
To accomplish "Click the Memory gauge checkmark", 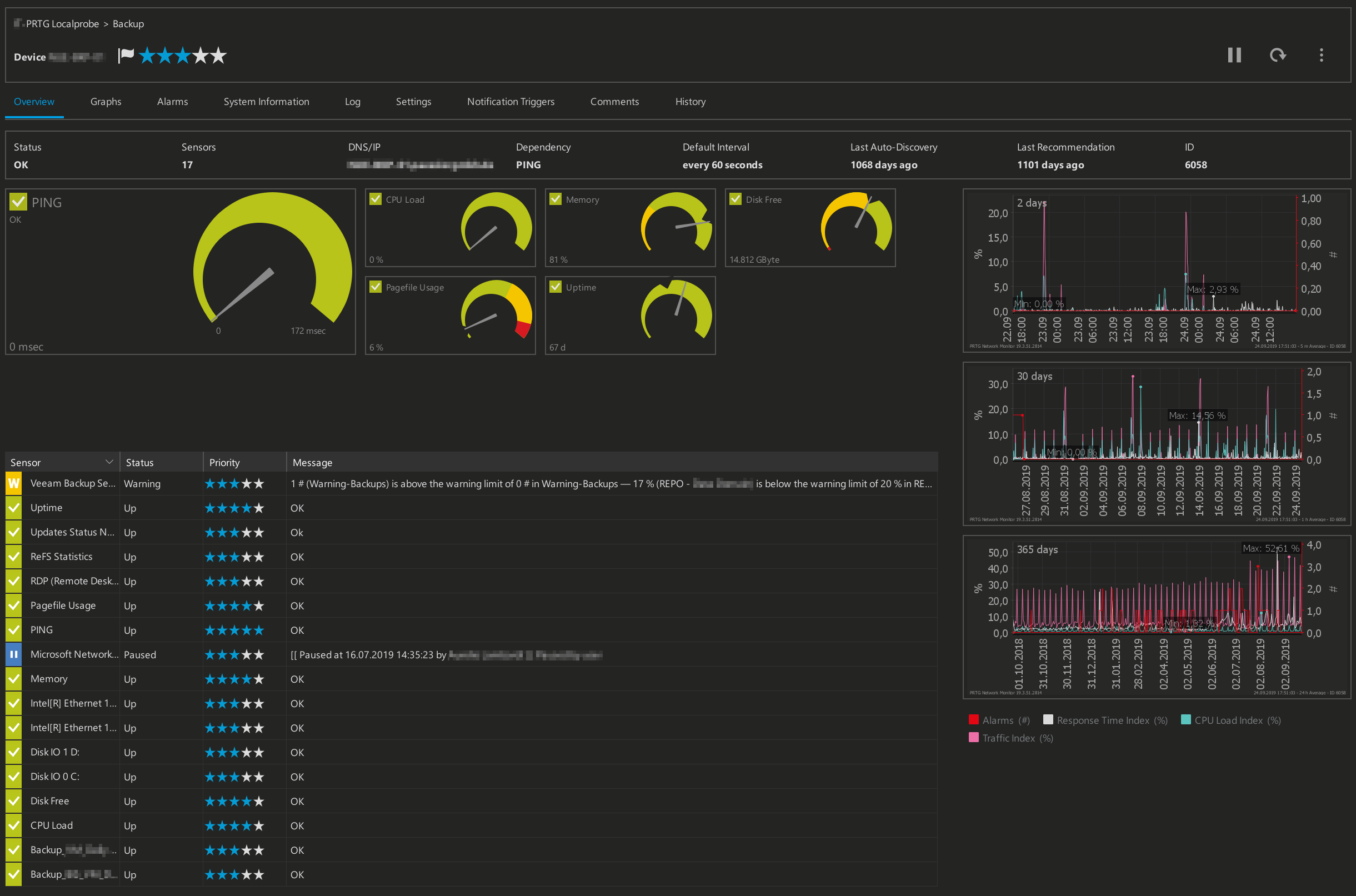I will [x=556, y=199].
